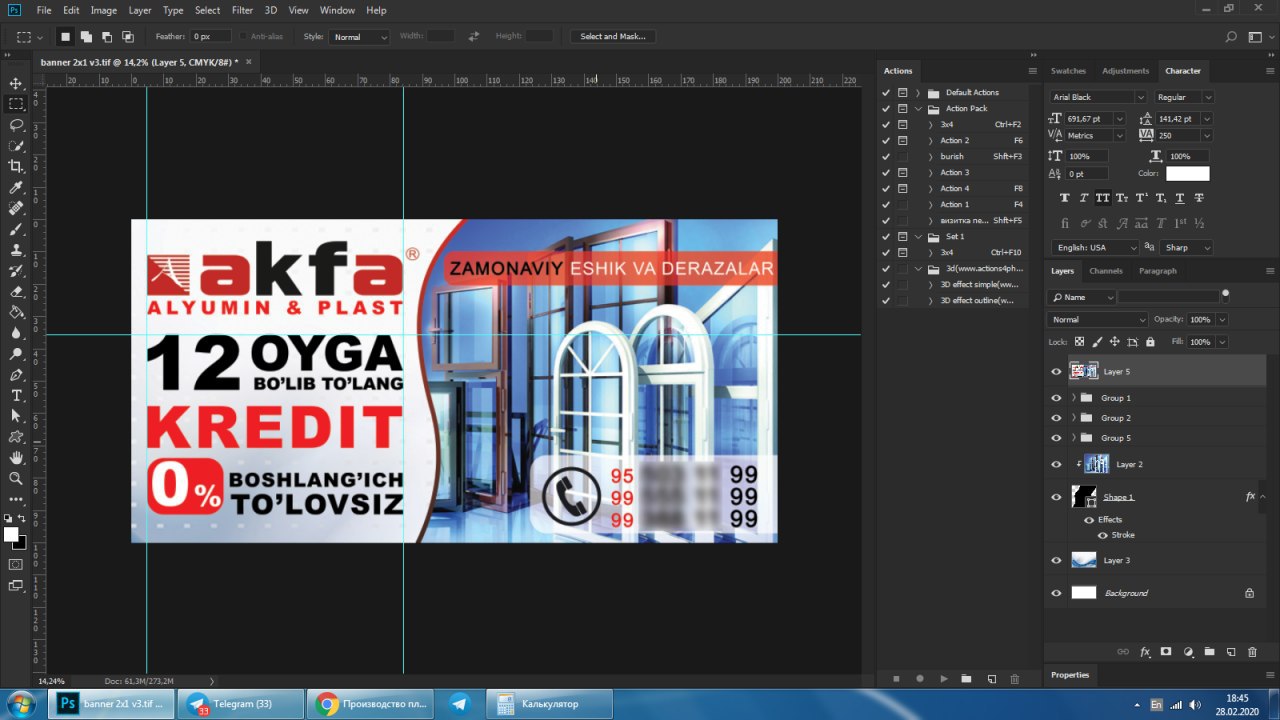
Task: Create a new group folder icon in Layers
Action: [x=1209, y=652]
